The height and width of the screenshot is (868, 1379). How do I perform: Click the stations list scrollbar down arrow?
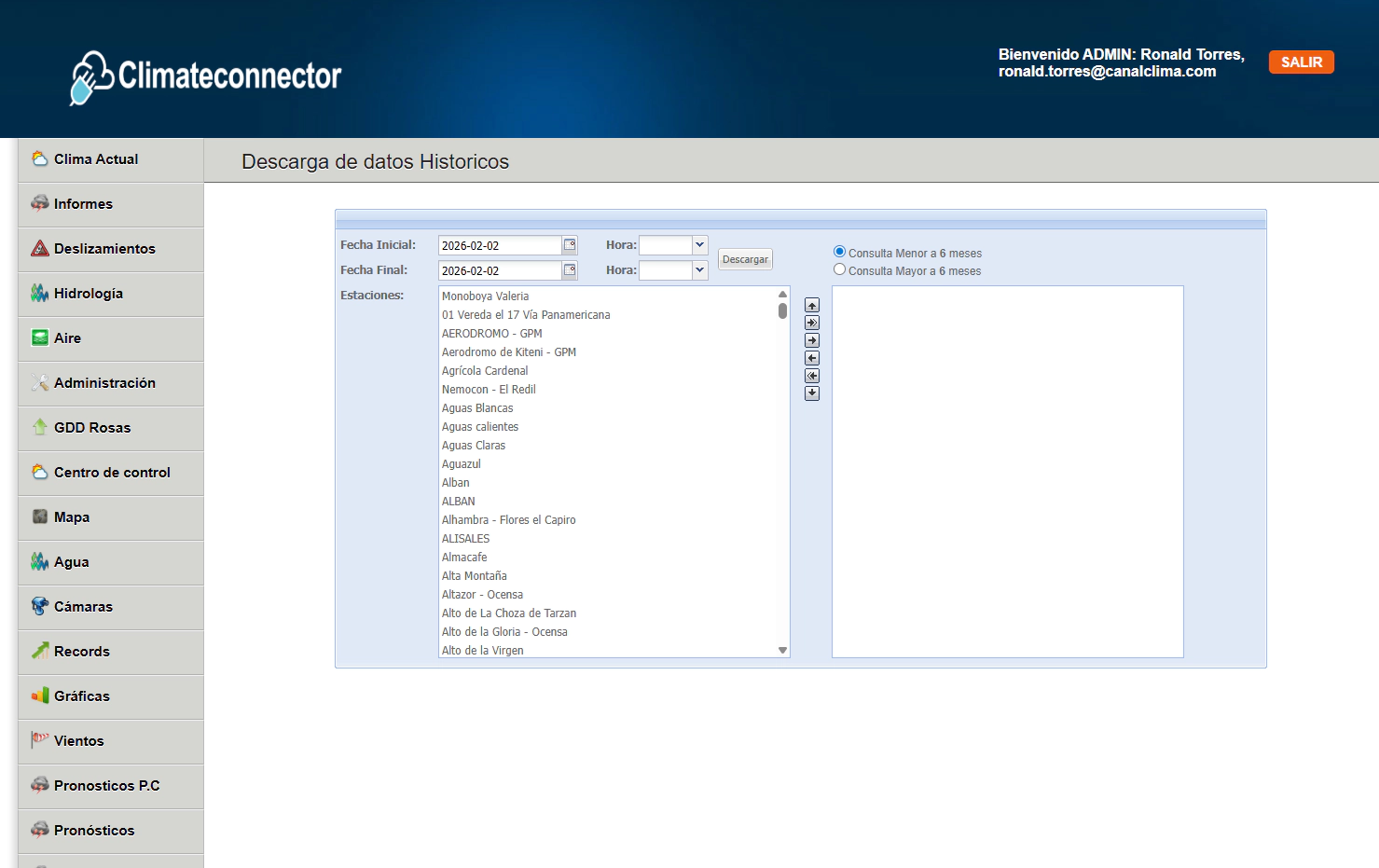tap(782, 650)
